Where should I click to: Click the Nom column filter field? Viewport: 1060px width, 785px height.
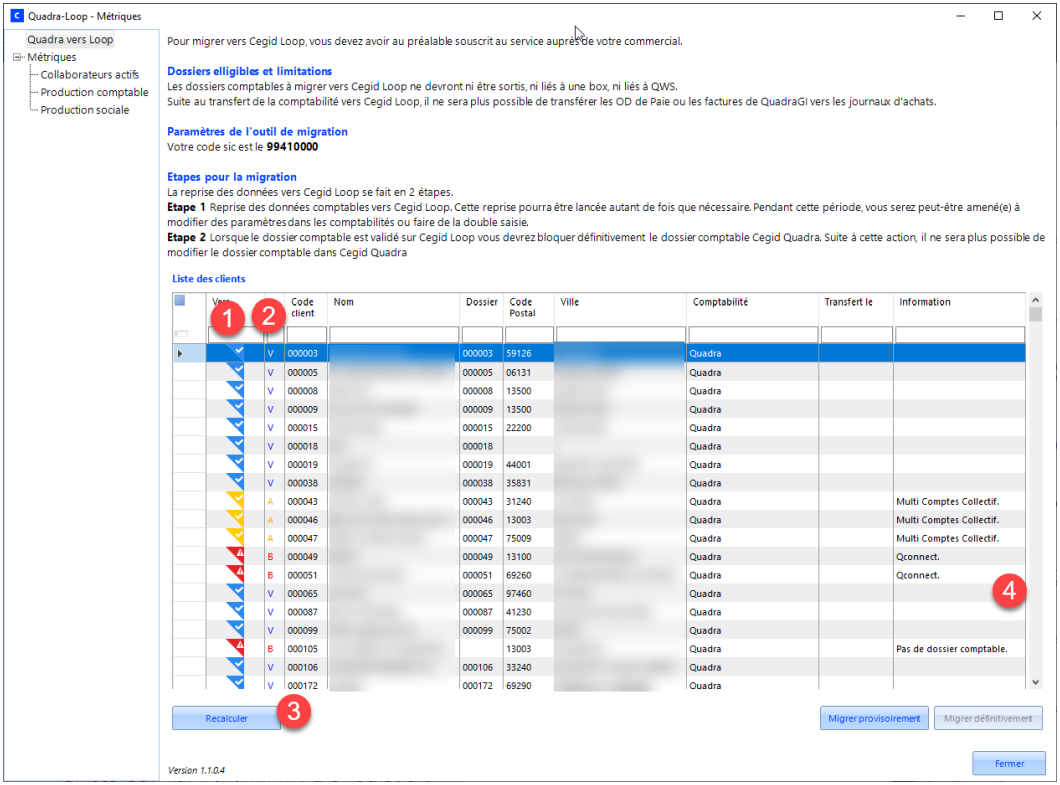(394, 334)
